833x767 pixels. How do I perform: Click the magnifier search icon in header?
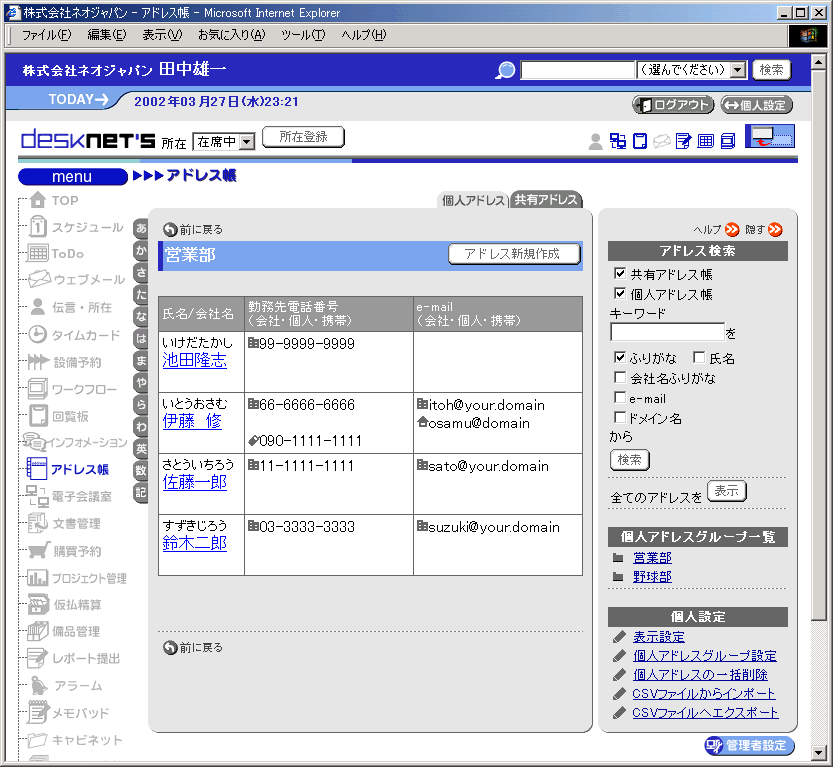tap(506, 70)
